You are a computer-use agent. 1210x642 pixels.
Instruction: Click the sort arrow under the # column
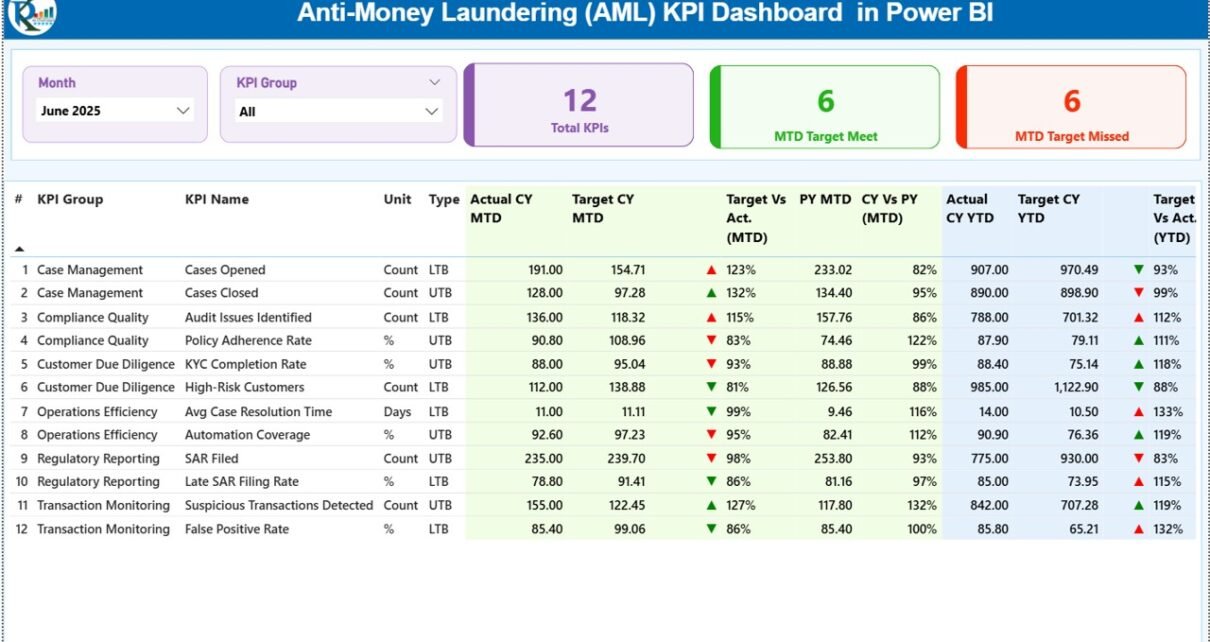click(x=19, y=248)
